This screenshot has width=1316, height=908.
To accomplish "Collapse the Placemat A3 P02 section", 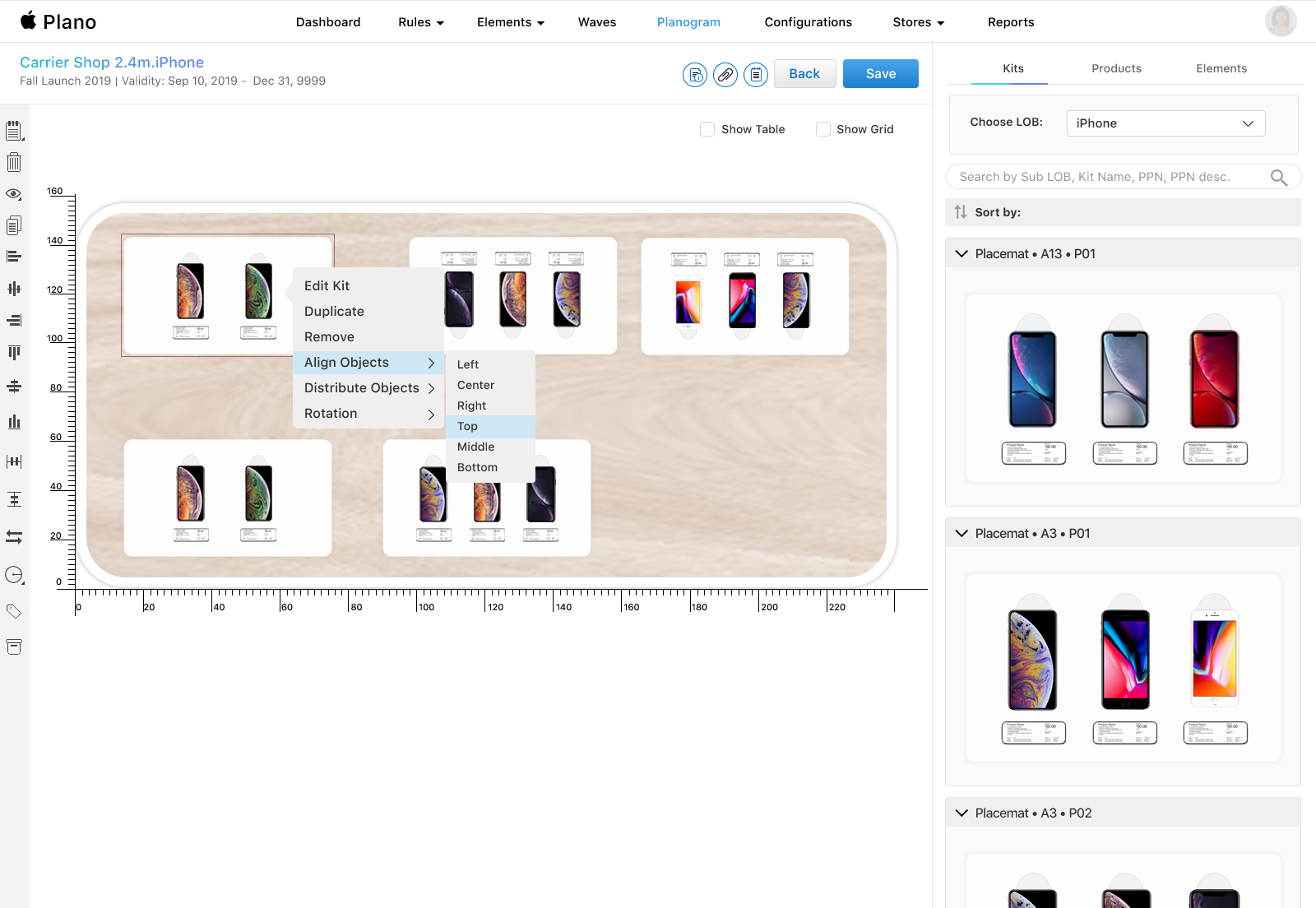I will 962,813.
